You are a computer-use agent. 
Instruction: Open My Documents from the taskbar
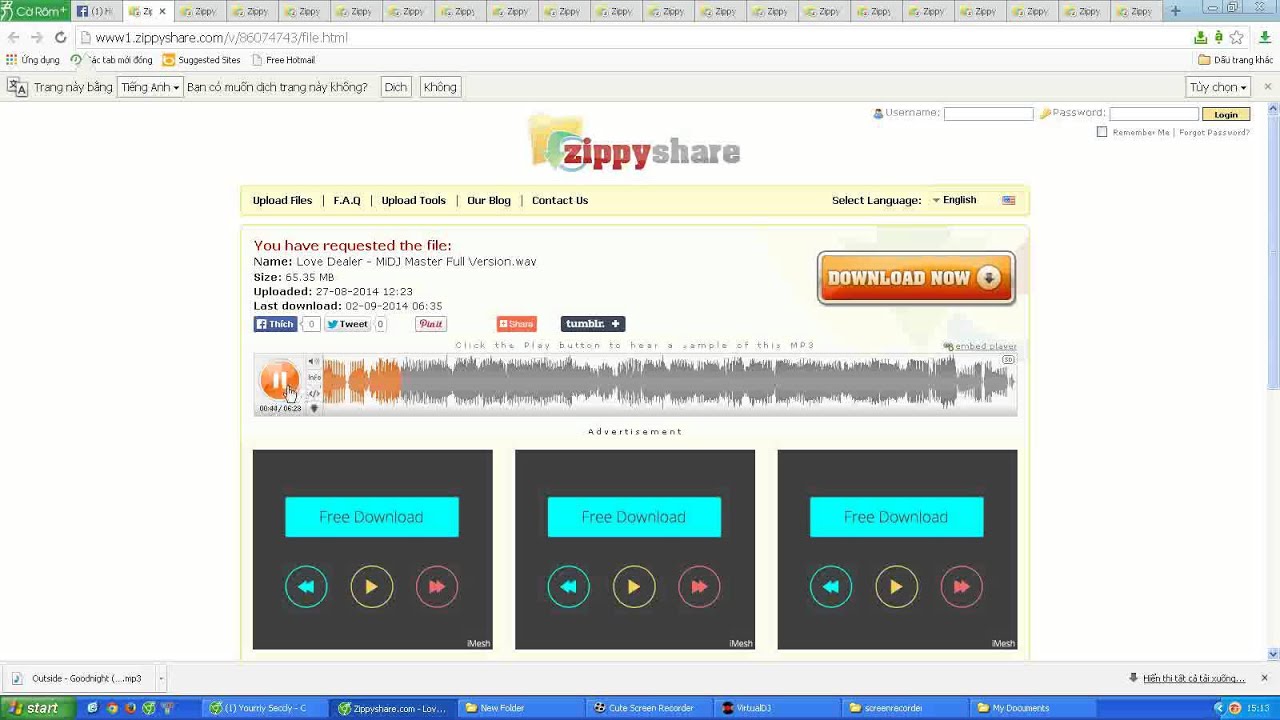click(x=1032, y=708)
